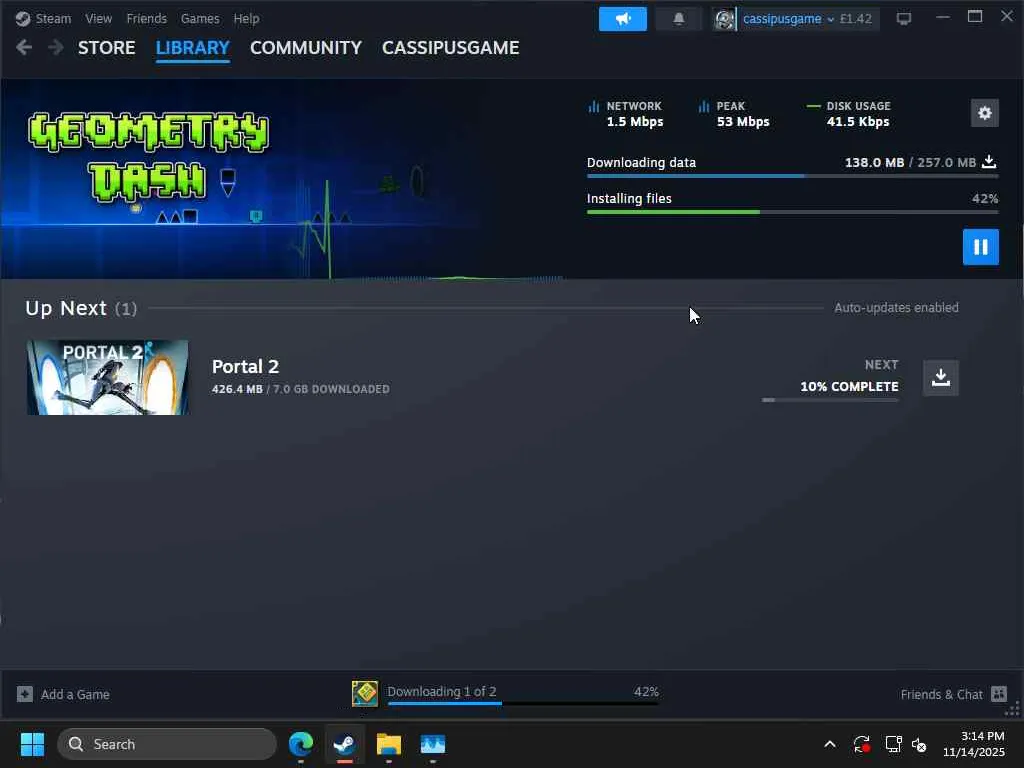Open the announcements megaphone button

click(x=622, y=19)
